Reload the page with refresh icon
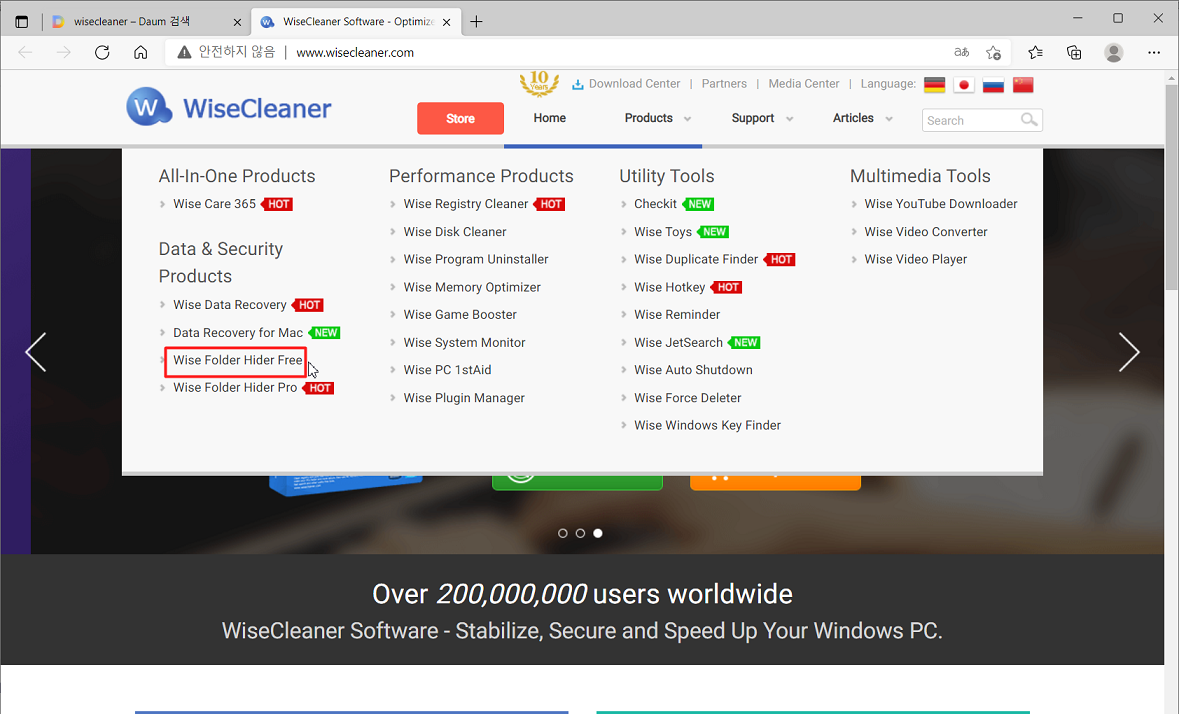 (x=102, y=53)
